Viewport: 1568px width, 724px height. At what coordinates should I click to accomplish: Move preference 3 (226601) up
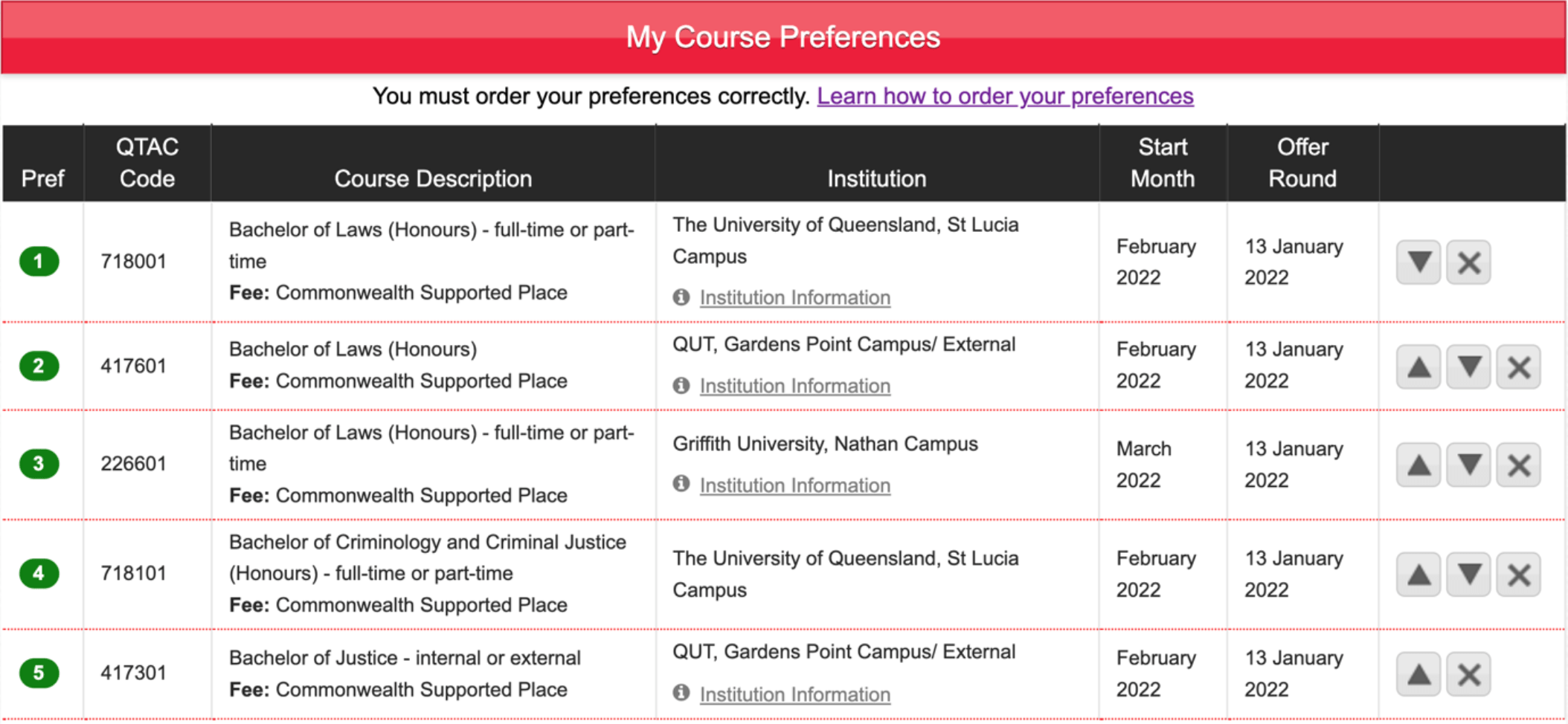pos(1418,465)
